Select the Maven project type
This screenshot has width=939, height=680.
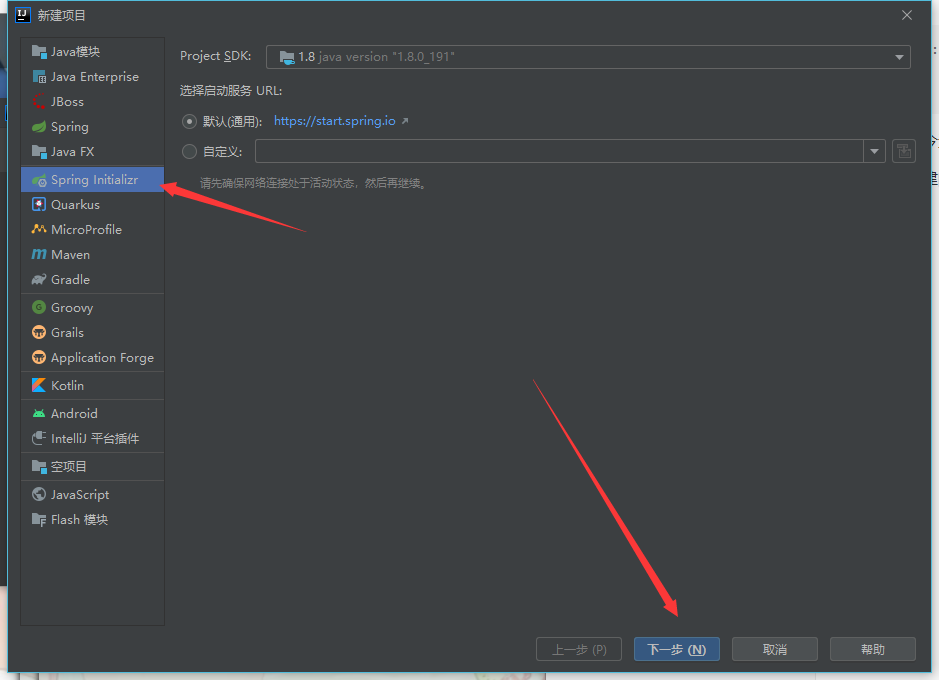pyautogui.click(x=92, y=254)
